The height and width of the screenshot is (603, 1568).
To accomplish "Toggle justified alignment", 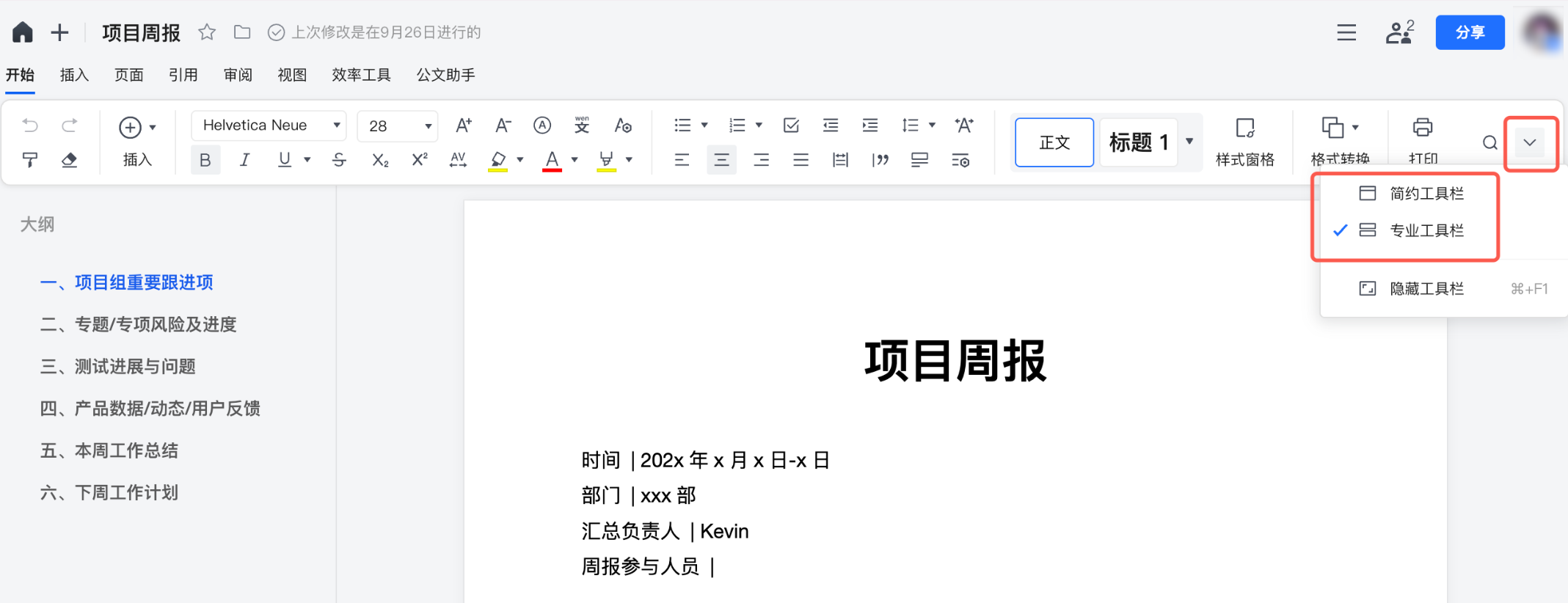I will (x=801, y=160).
